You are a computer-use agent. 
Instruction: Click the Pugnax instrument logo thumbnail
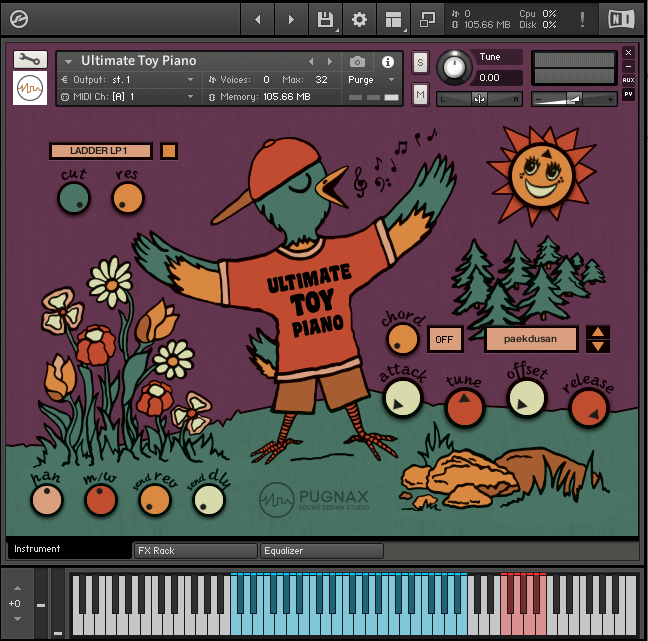pyautogui.click(x=30, y=88)
